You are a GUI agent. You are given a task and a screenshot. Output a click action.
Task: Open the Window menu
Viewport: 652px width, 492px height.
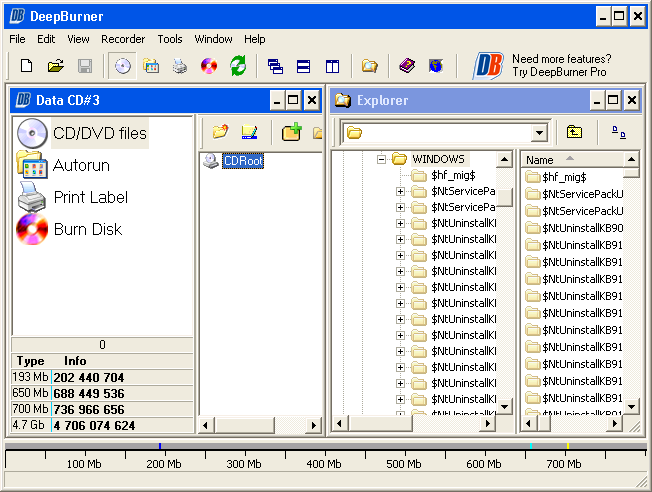[x=213, y=39]
